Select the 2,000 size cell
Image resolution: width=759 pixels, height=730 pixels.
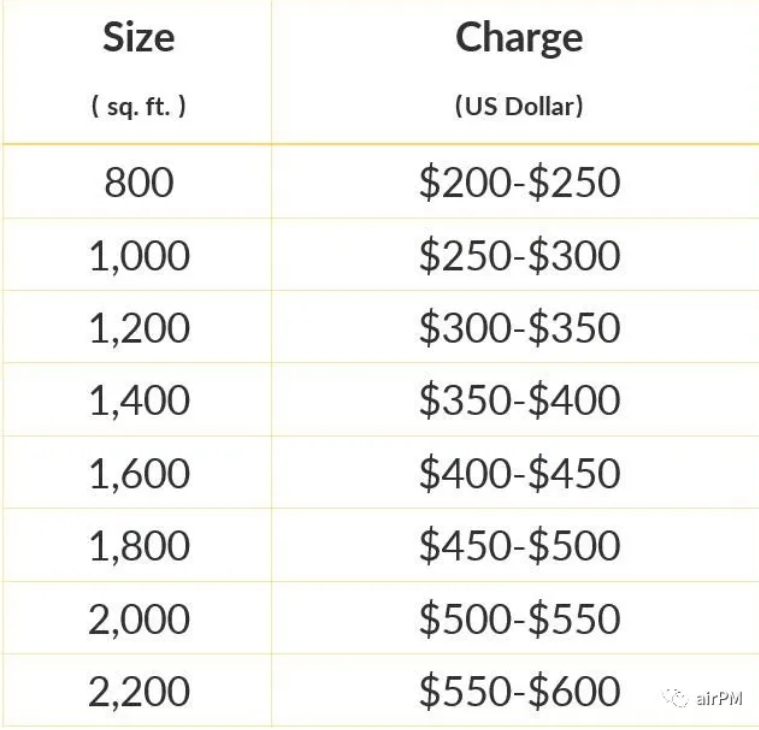tap(139, 619)
